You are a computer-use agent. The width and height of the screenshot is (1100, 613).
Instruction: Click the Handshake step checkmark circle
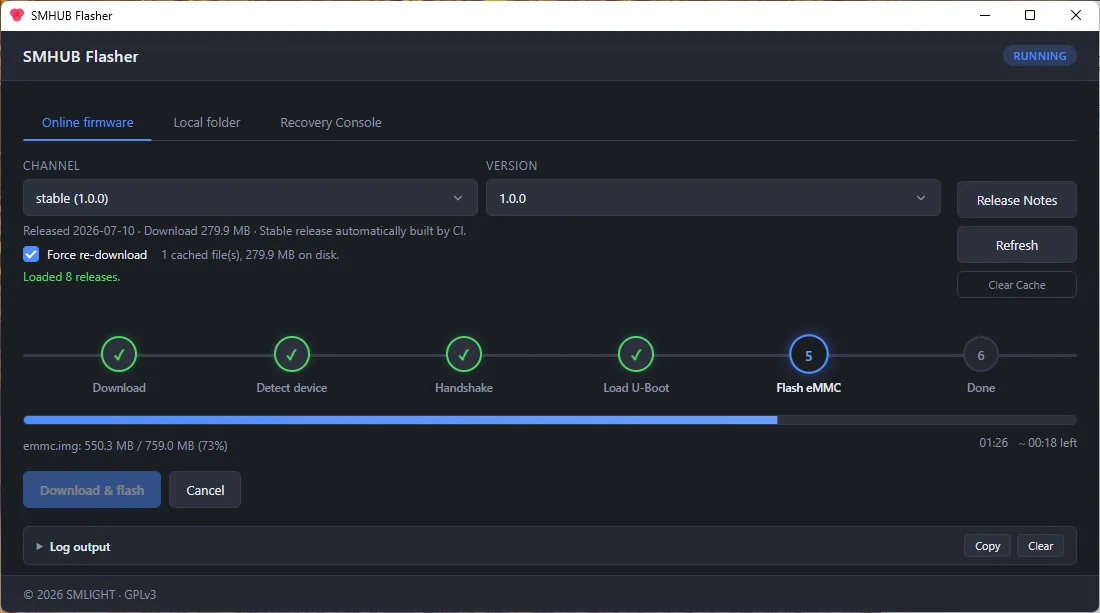pyautogui.click(x=464, y=354)
